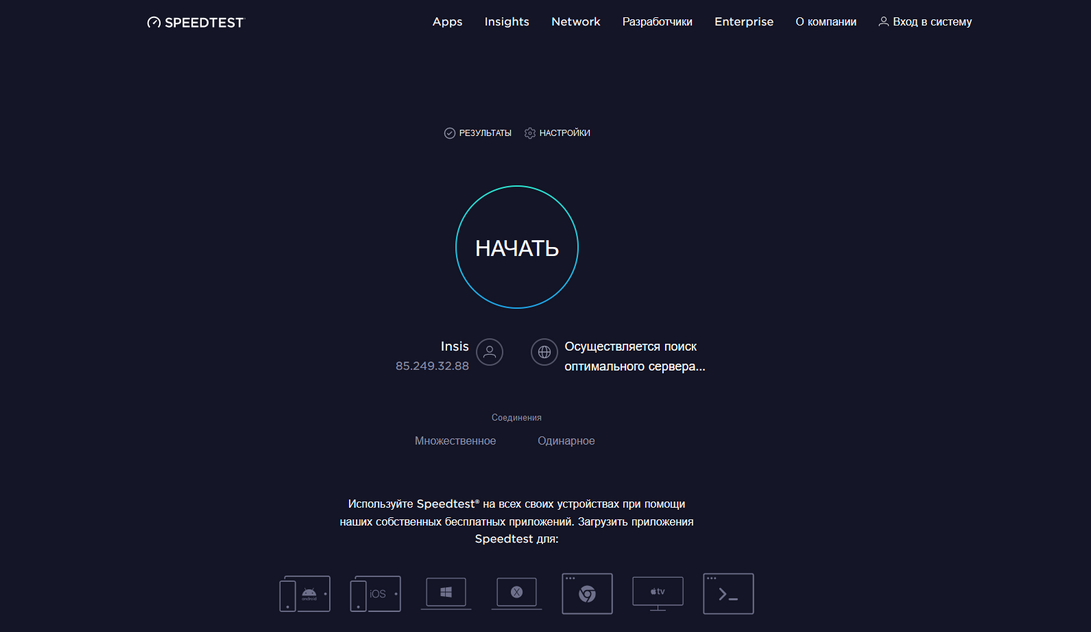
Task: Open the Windows app download icon
Action: click(x=446, y=594)
